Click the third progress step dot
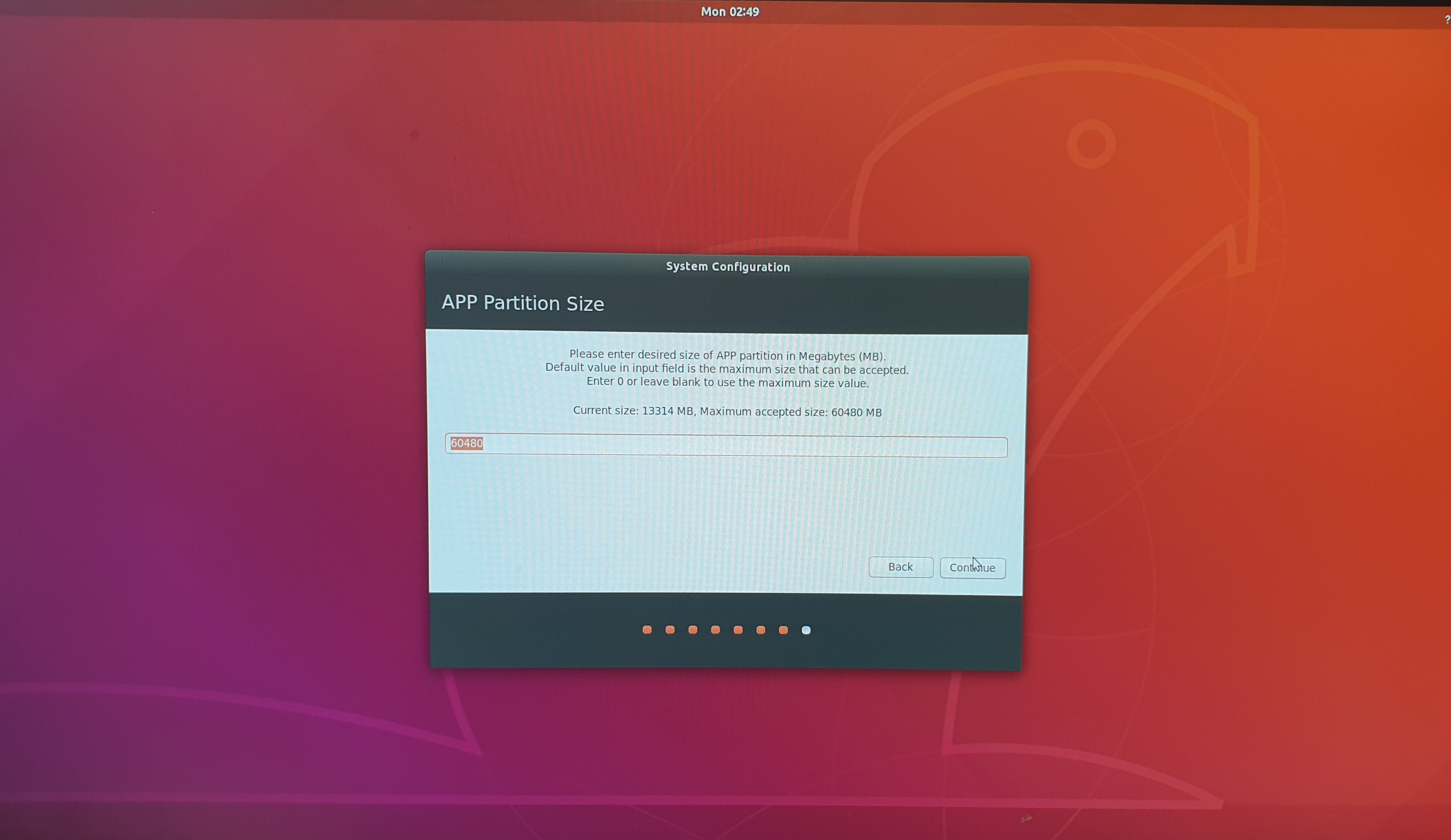This screenshot has width=1451, height=840. 693,629
